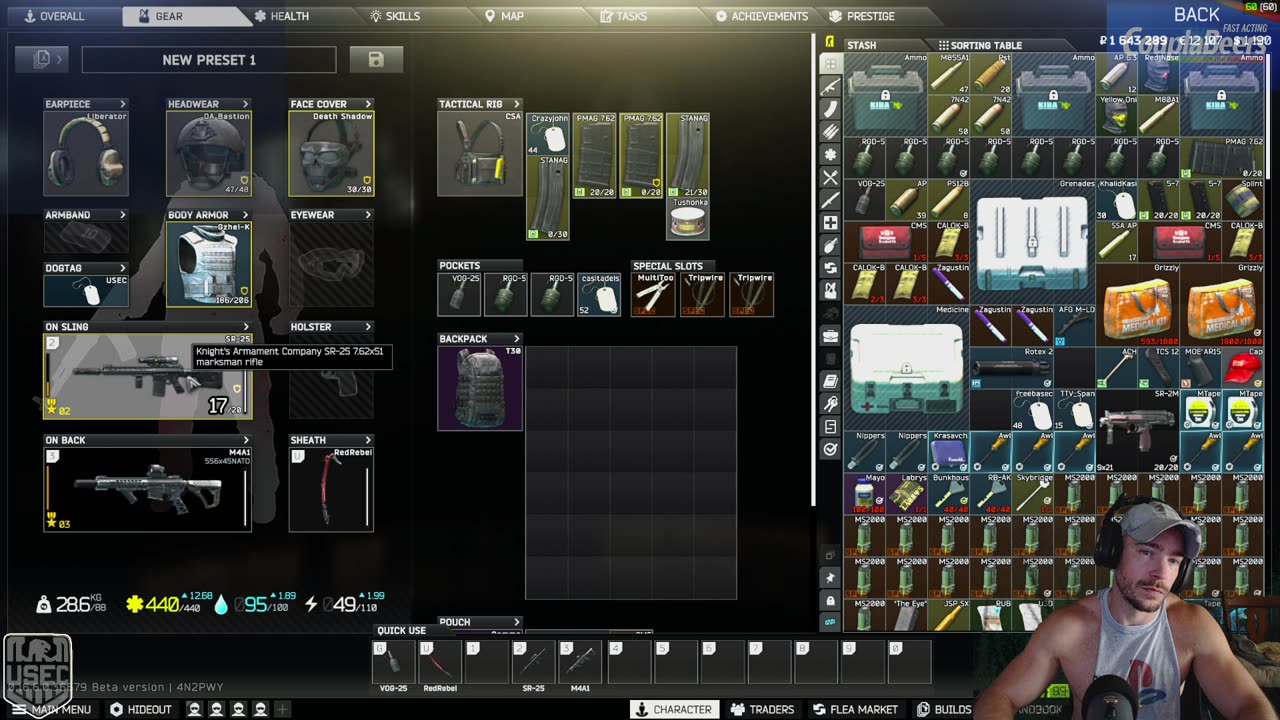Viewport: 1280px width, 720px height.
Task: Click the New Preset 1 name field
Action: tap(209, 60)
